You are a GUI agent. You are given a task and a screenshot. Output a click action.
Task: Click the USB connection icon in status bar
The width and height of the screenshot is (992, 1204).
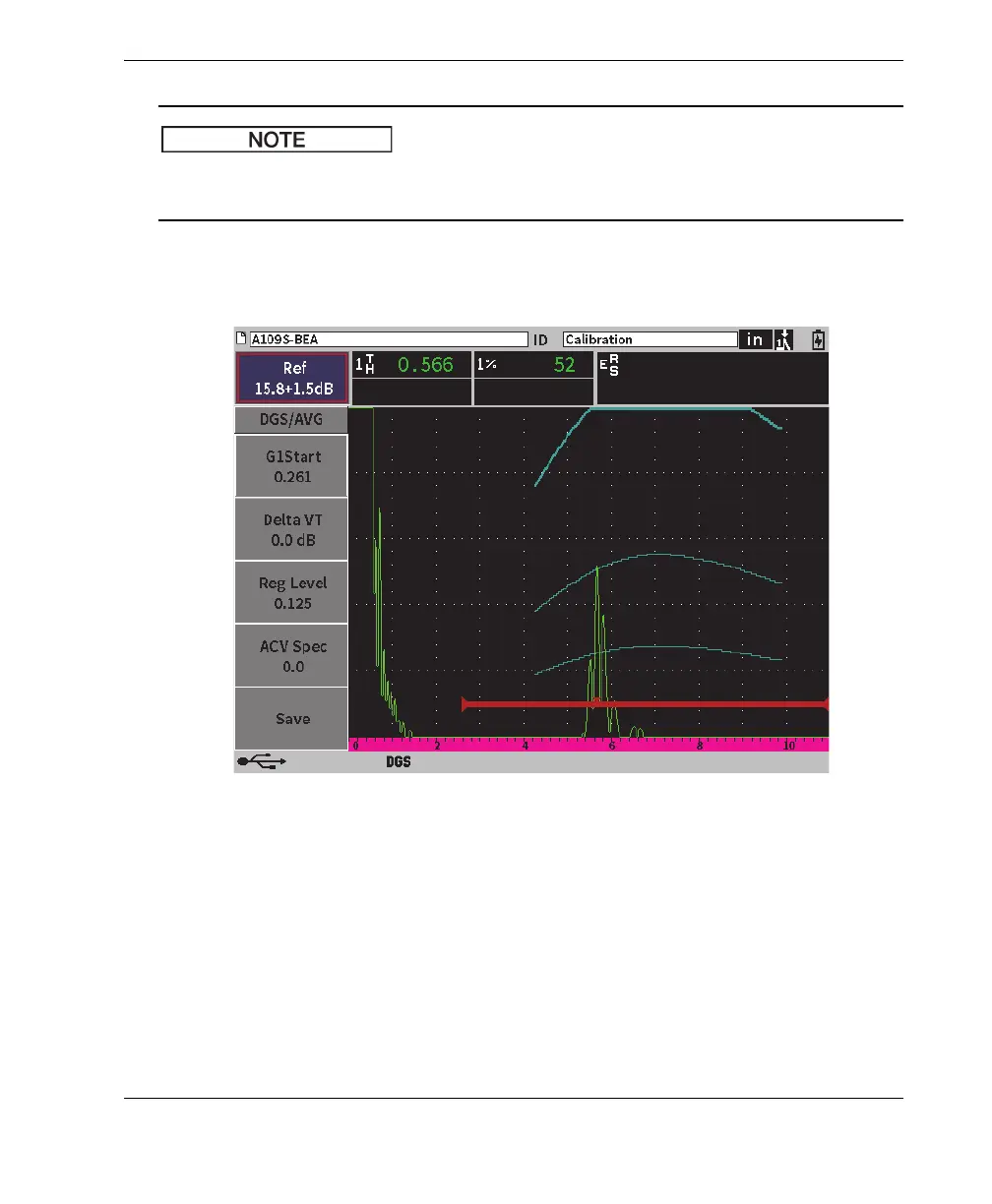(261, 762)
